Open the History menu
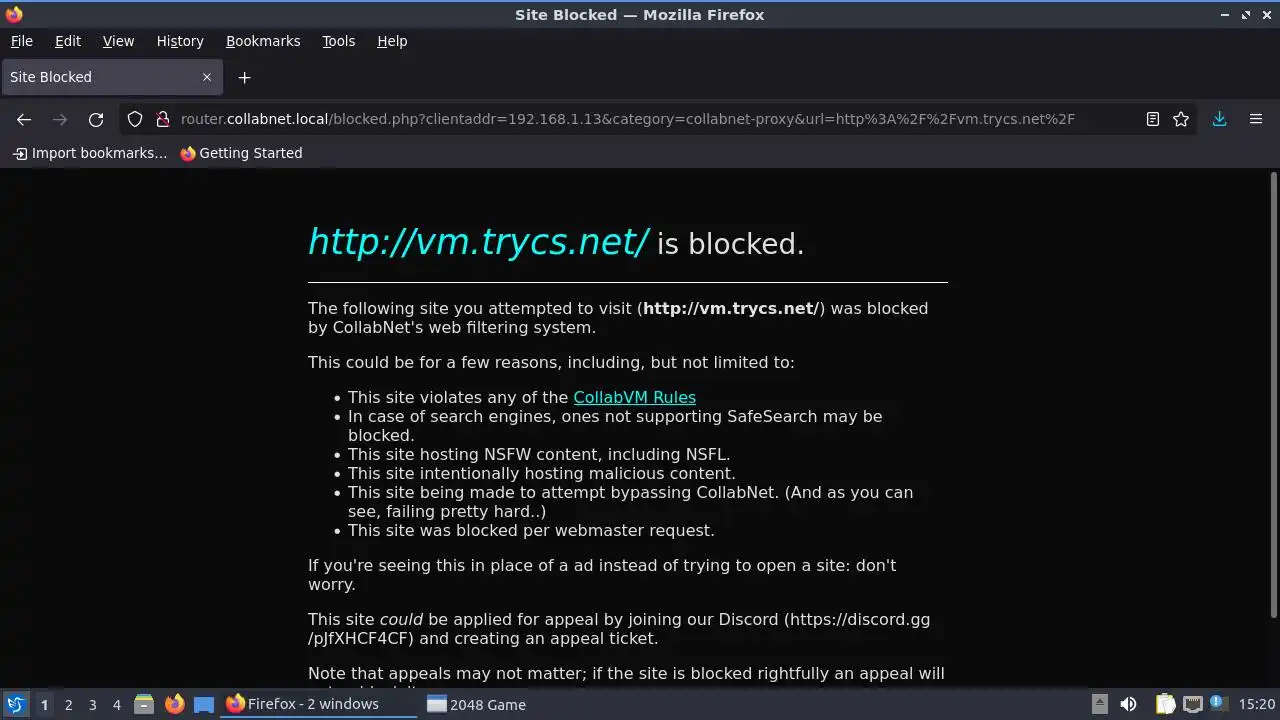Image resolution: width=1280 pixels, height=720 pixels. [180, 41]
